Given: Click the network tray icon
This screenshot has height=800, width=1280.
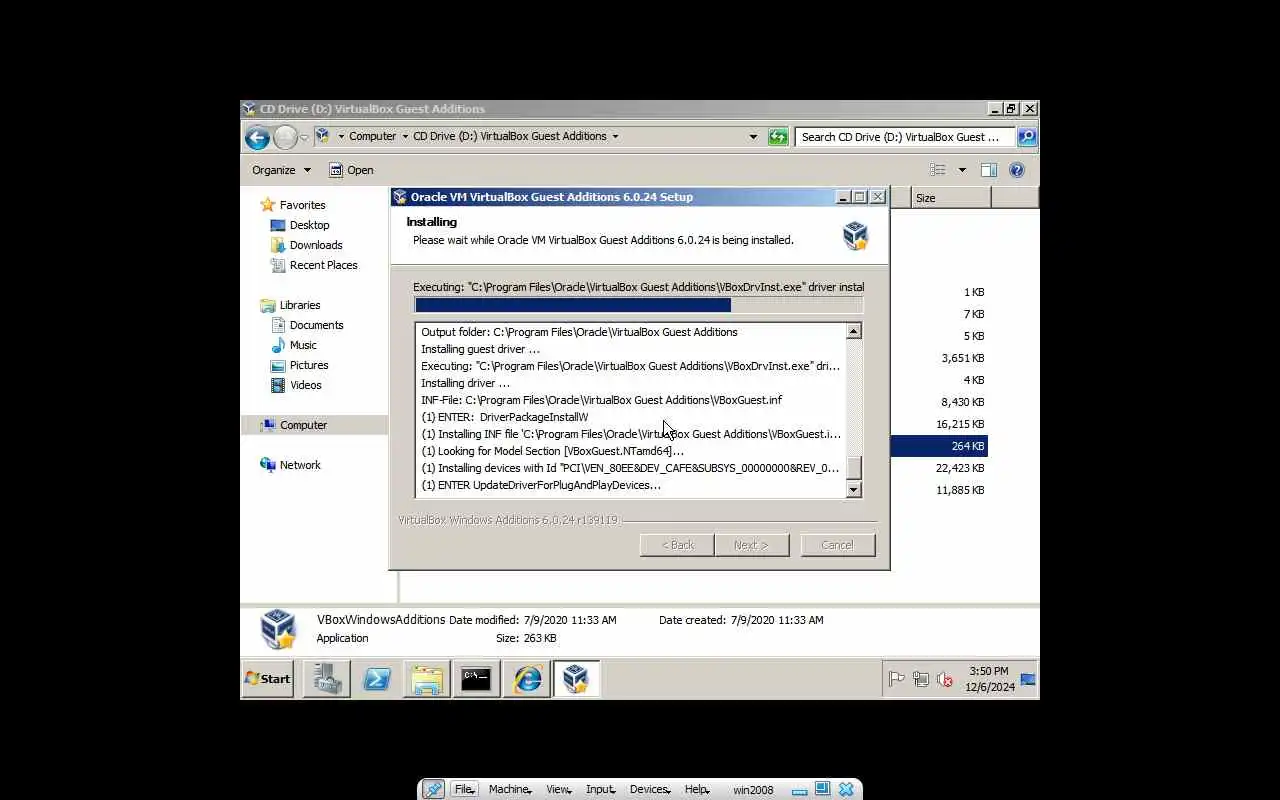Looking at the screenshot, I should coord(921,680).
